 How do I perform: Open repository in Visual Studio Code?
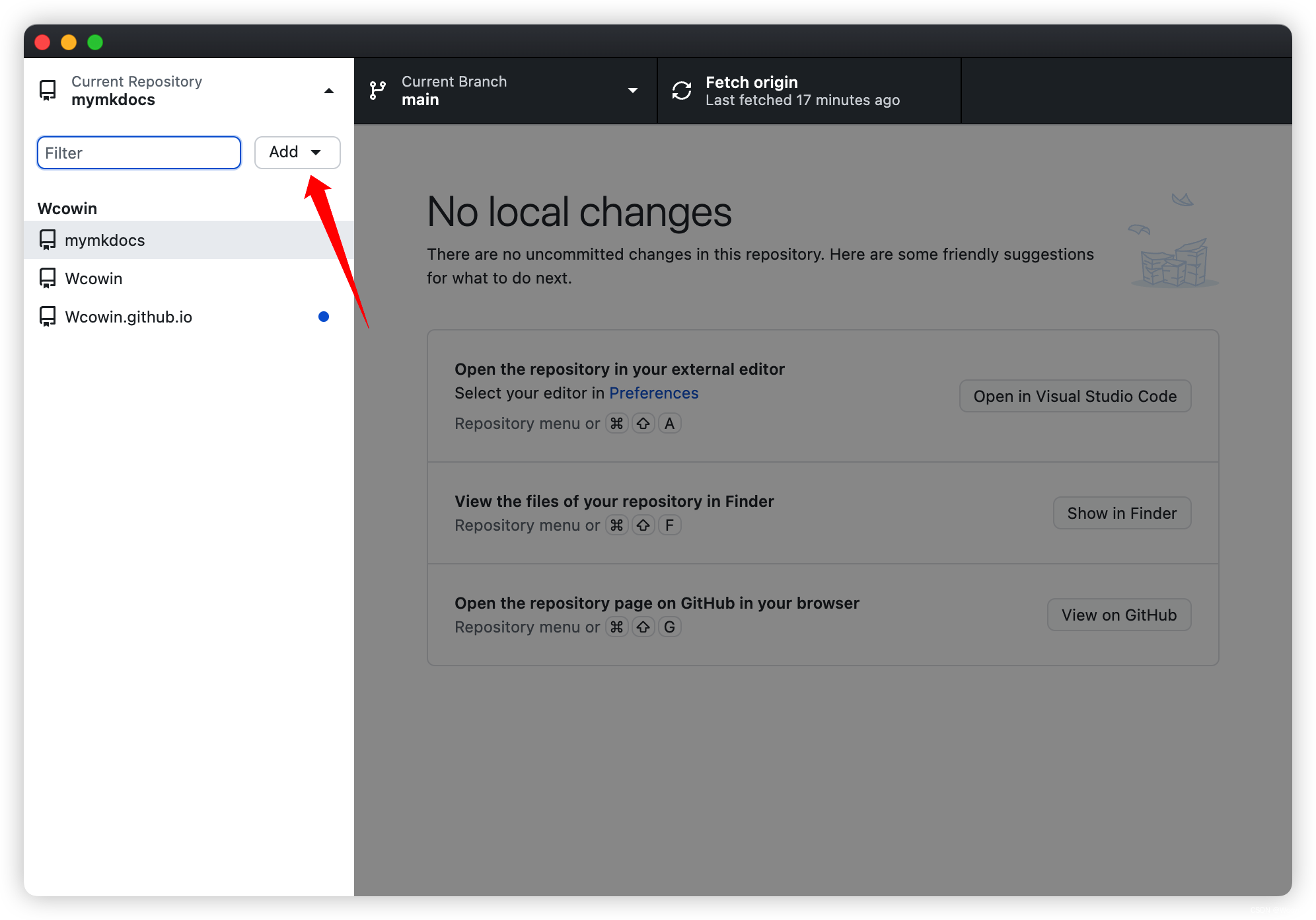tap(1075, 396)
